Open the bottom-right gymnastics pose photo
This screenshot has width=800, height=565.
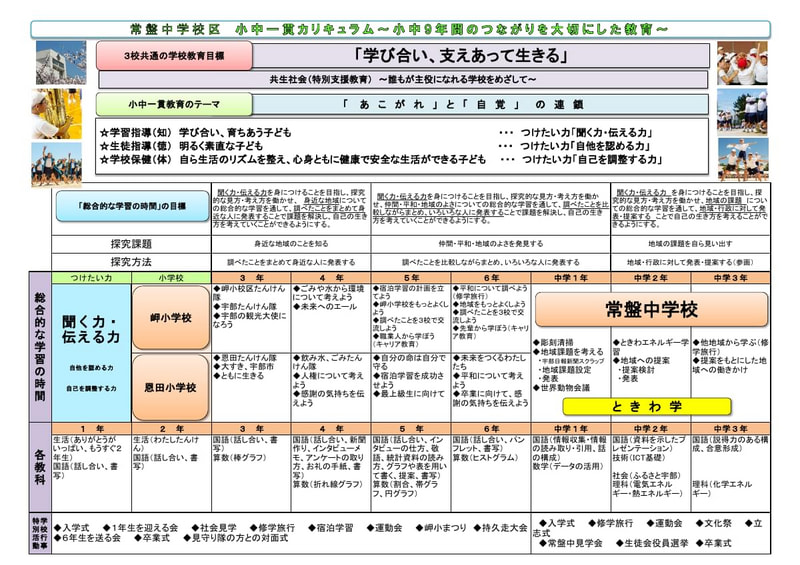743,160
